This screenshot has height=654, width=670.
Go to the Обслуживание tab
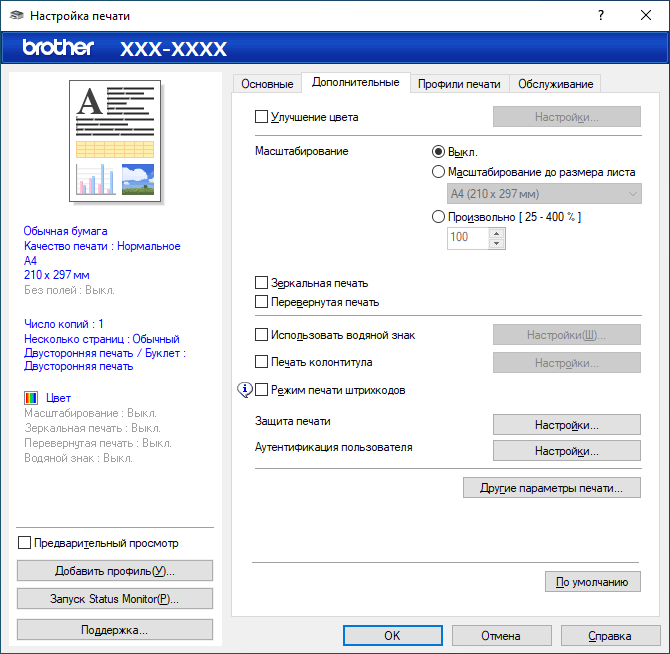[555, 84]
